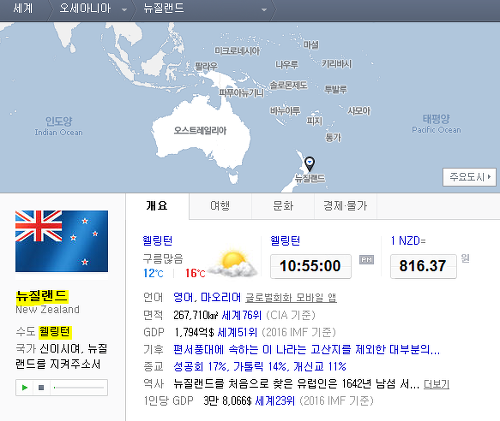This screenshot has width=500, height=421.
Task: Click the highlighted 뉴질랜드 country title
Action: tap(42, 296)
